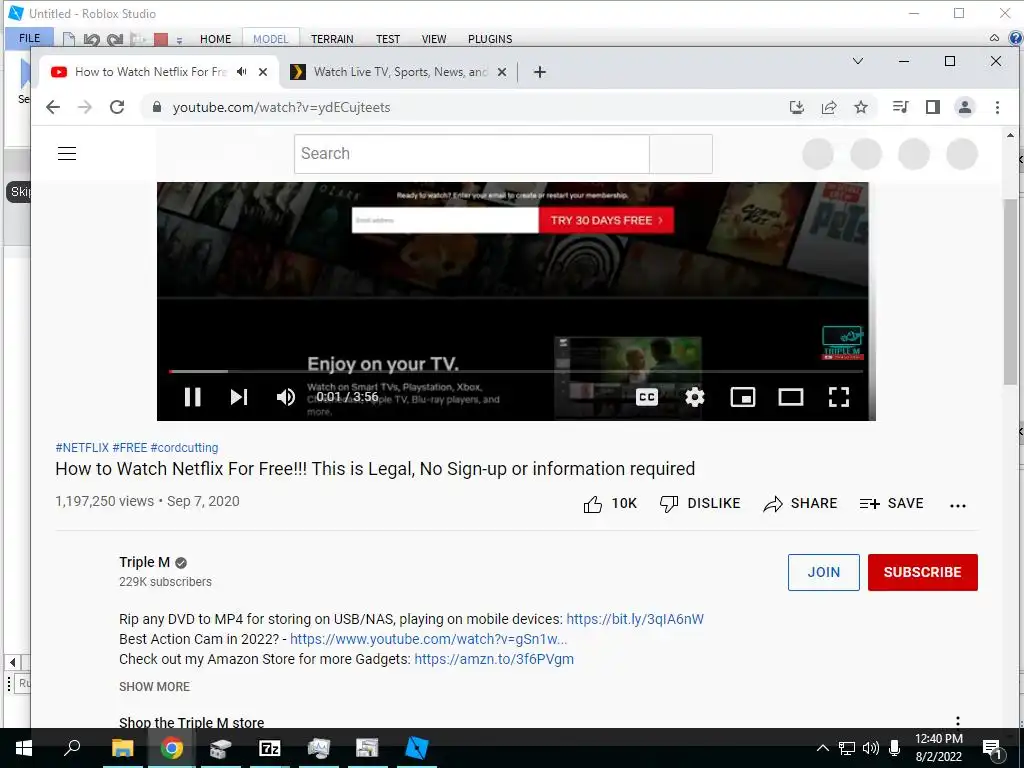Image resolution: width=1024 pixels, height=768 pixels.
Task: Click the DISLIKE button
Action: tap(699, 504)
